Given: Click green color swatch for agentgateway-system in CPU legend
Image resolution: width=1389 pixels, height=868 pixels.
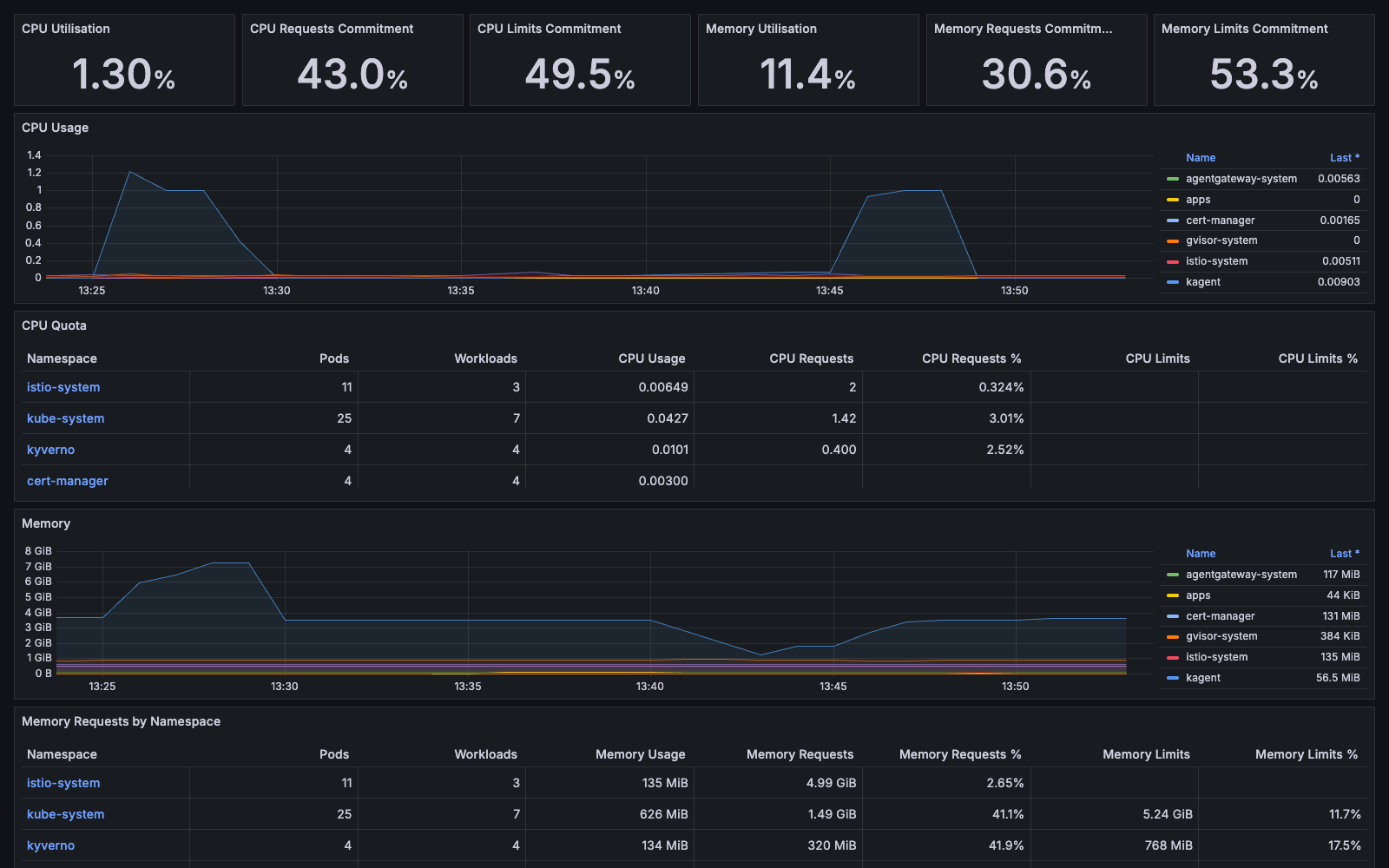Looking at the screenshot, I should coord(1173,179).
